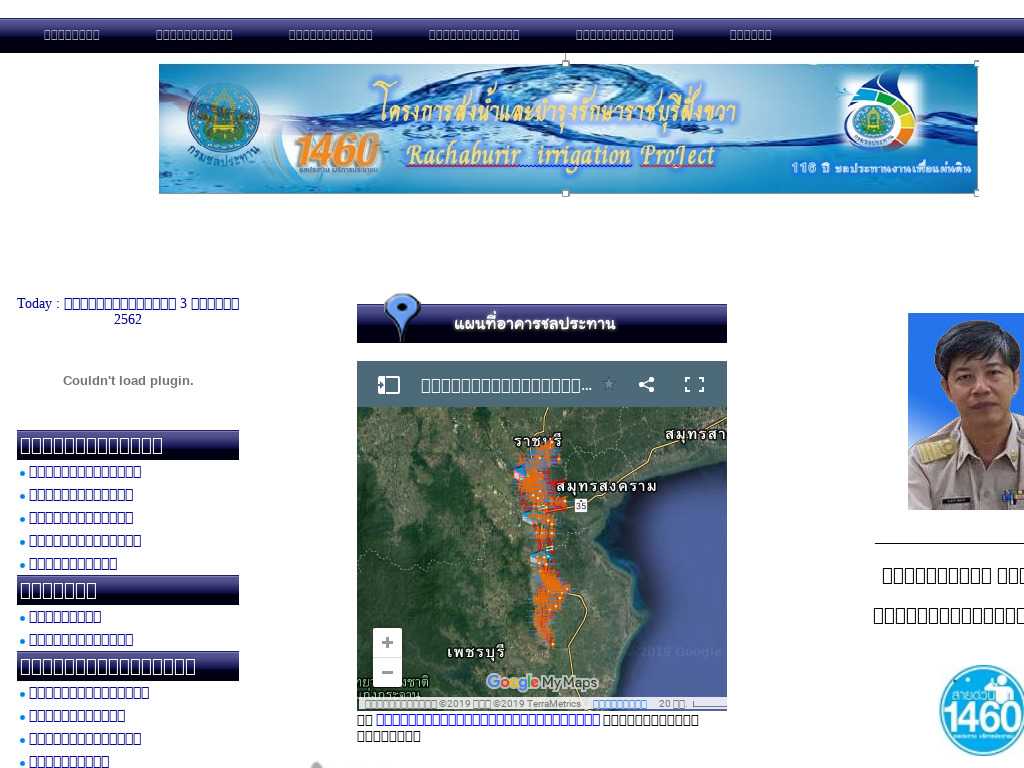Click the 'Rachaburir irrigation ProJect' banner title
1024x768 pixels.
(560, 155)
